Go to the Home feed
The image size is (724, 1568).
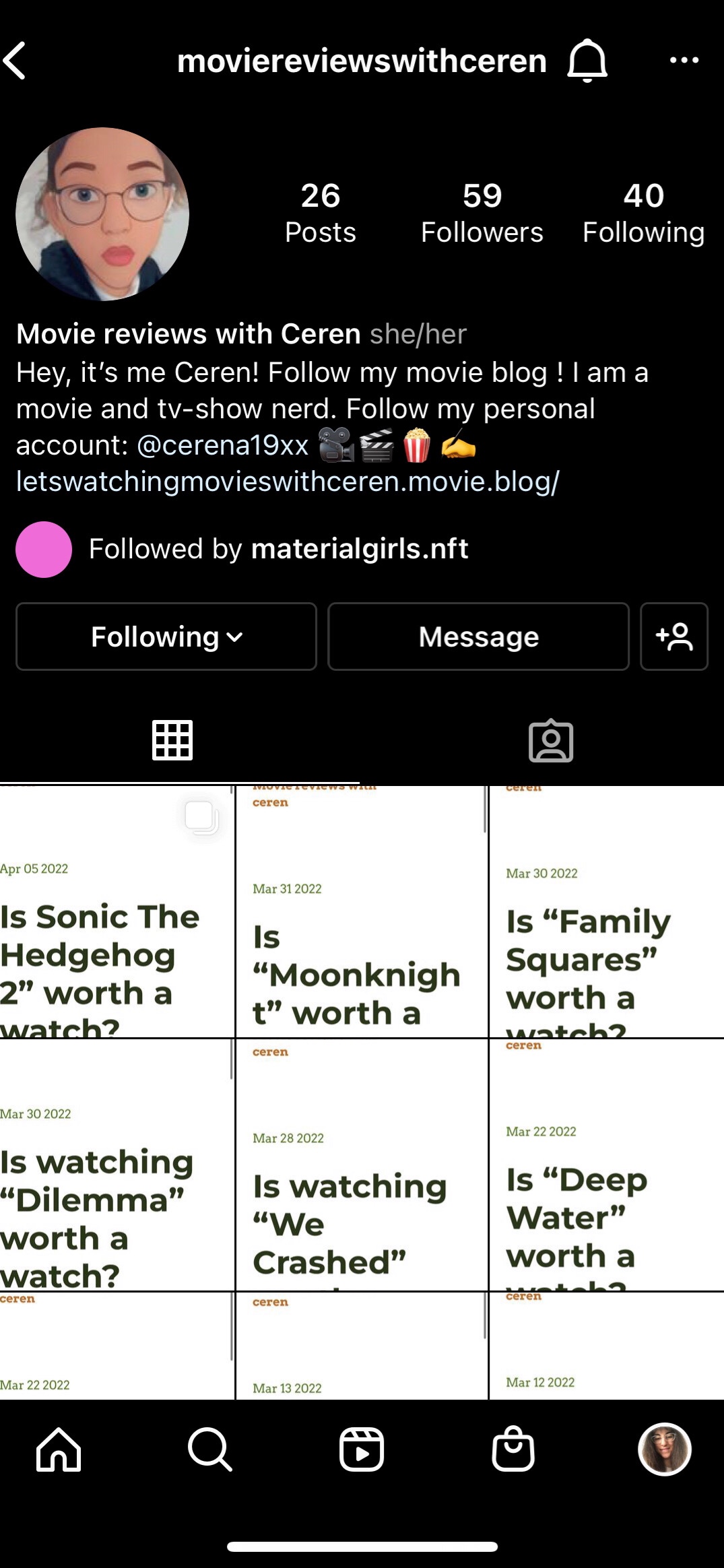tap(59, 1449)
